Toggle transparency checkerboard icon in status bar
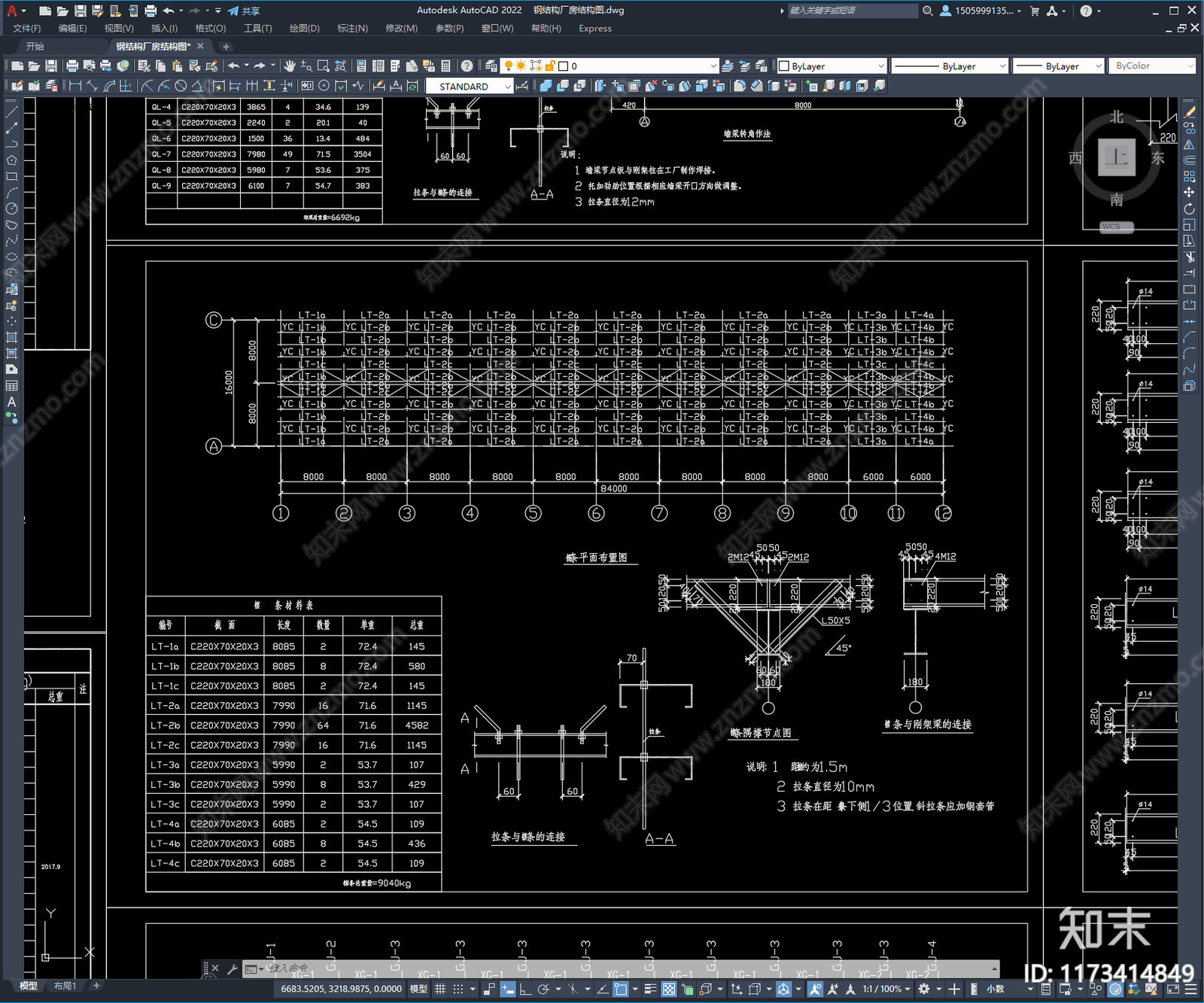The image size is (1204, 1003). click(668, 989)
